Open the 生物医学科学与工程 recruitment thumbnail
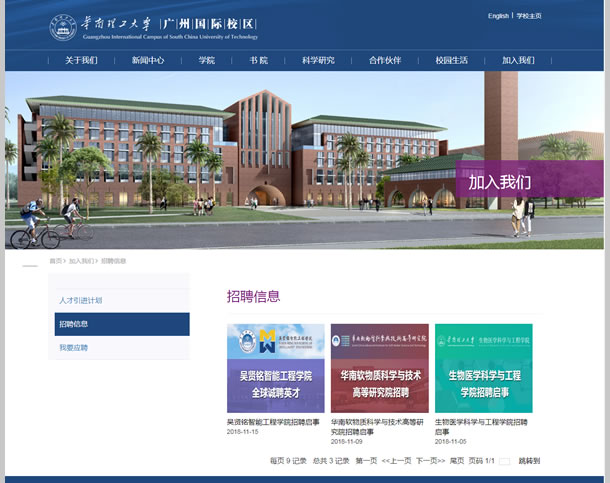 tap(484, 368)
